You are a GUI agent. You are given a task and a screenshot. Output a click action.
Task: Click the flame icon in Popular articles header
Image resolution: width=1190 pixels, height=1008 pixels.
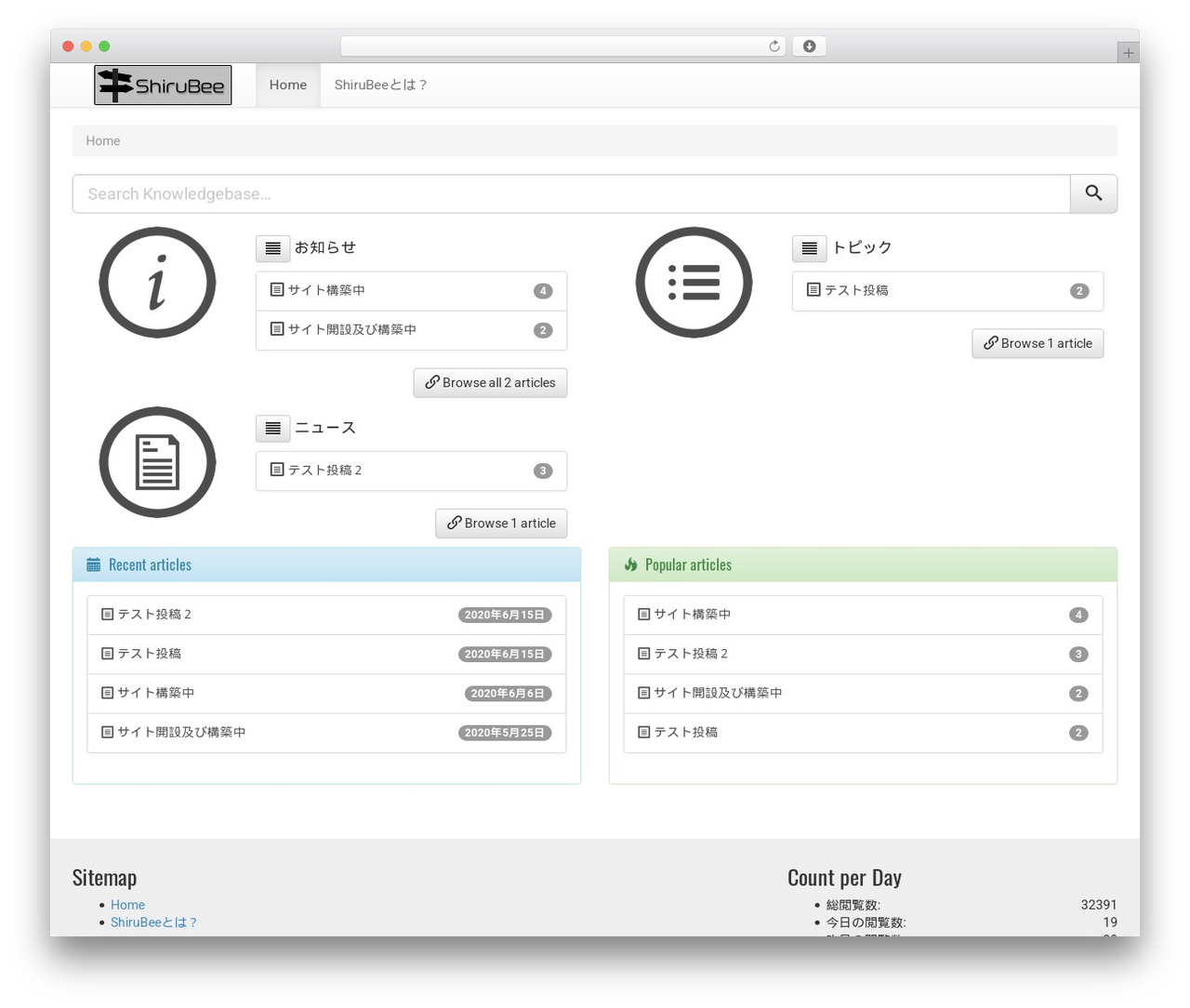click(630, 564)
